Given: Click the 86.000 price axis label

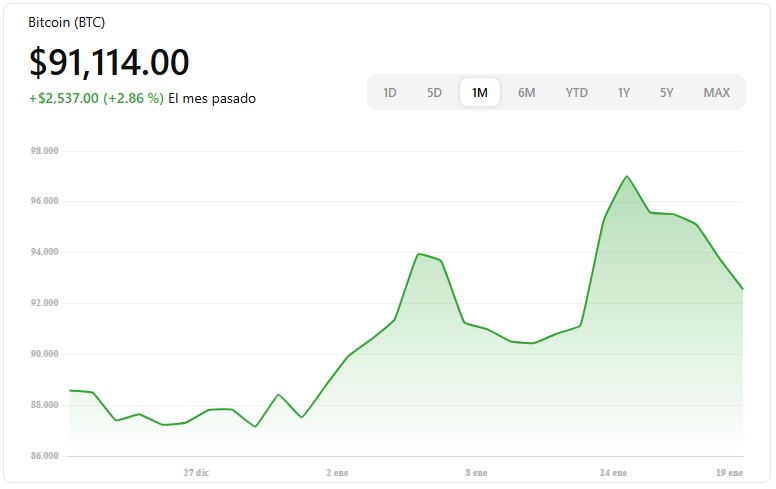Looking at the screenshot, I should pyautogui.click(x=45, y=456).
